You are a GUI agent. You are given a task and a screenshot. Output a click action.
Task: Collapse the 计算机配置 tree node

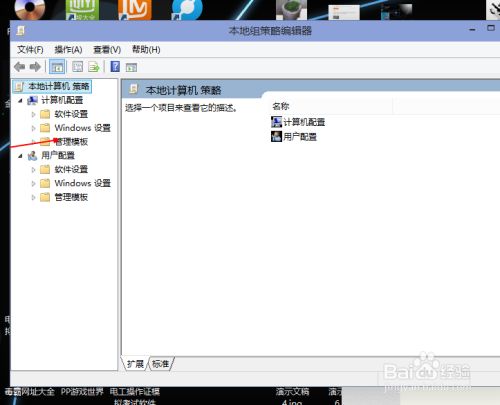tap(20, 100)
